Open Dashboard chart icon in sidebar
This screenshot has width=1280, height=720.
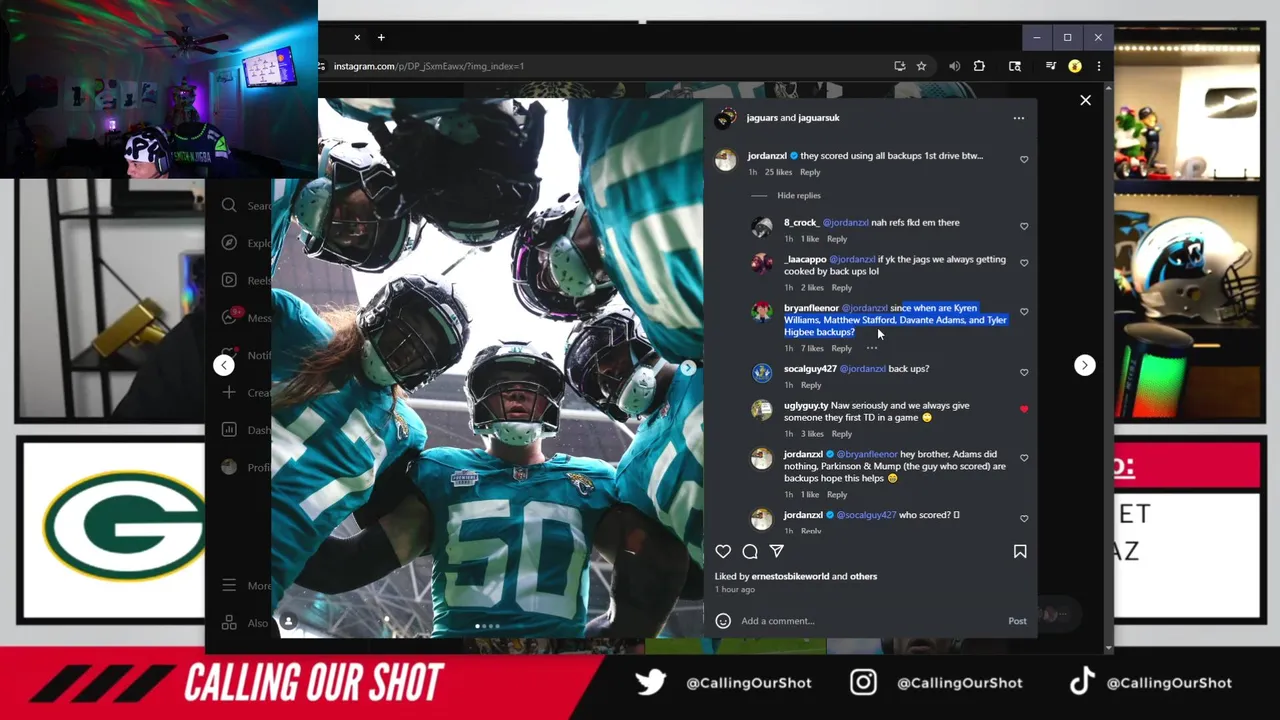pyautogui.click(x=229, y=429)
